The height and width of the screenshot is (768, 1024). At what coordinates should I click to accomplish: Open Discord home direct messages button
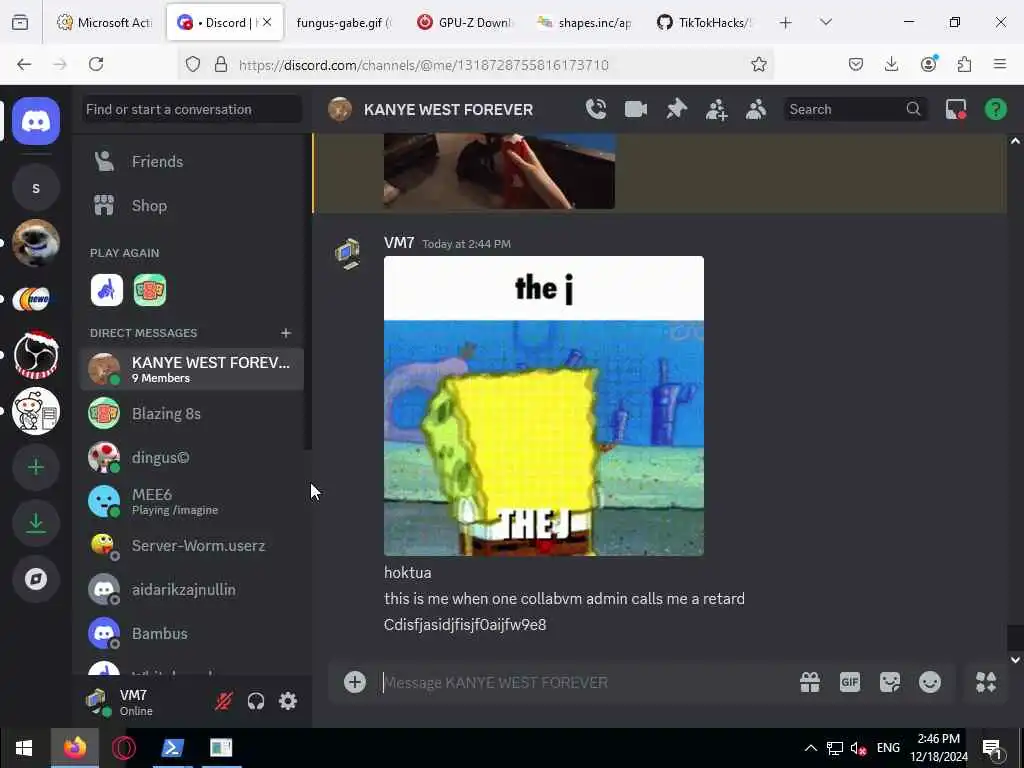(36, 121)
